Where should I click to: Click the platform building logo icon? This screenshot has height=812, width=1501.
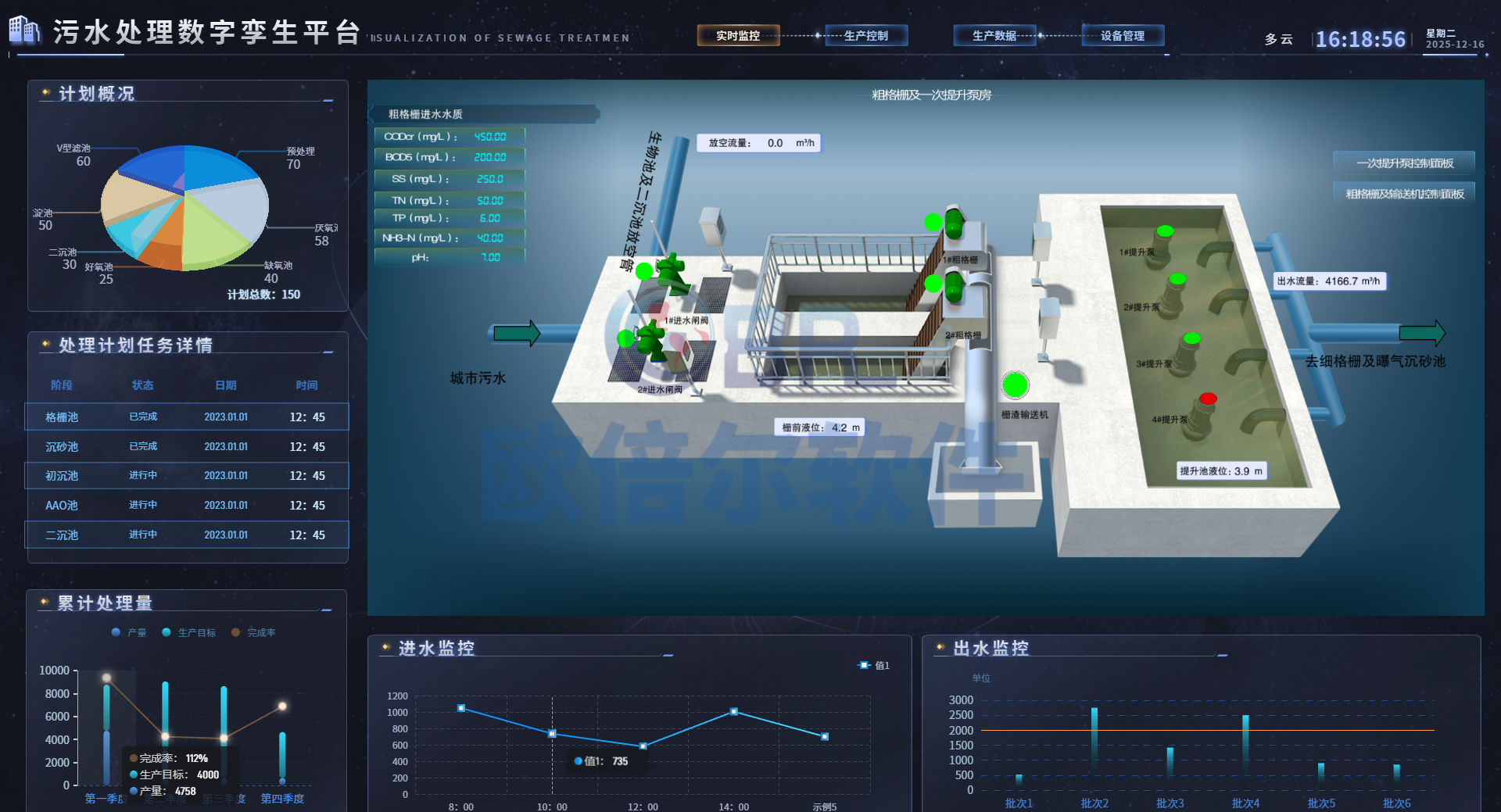point(24,30)
